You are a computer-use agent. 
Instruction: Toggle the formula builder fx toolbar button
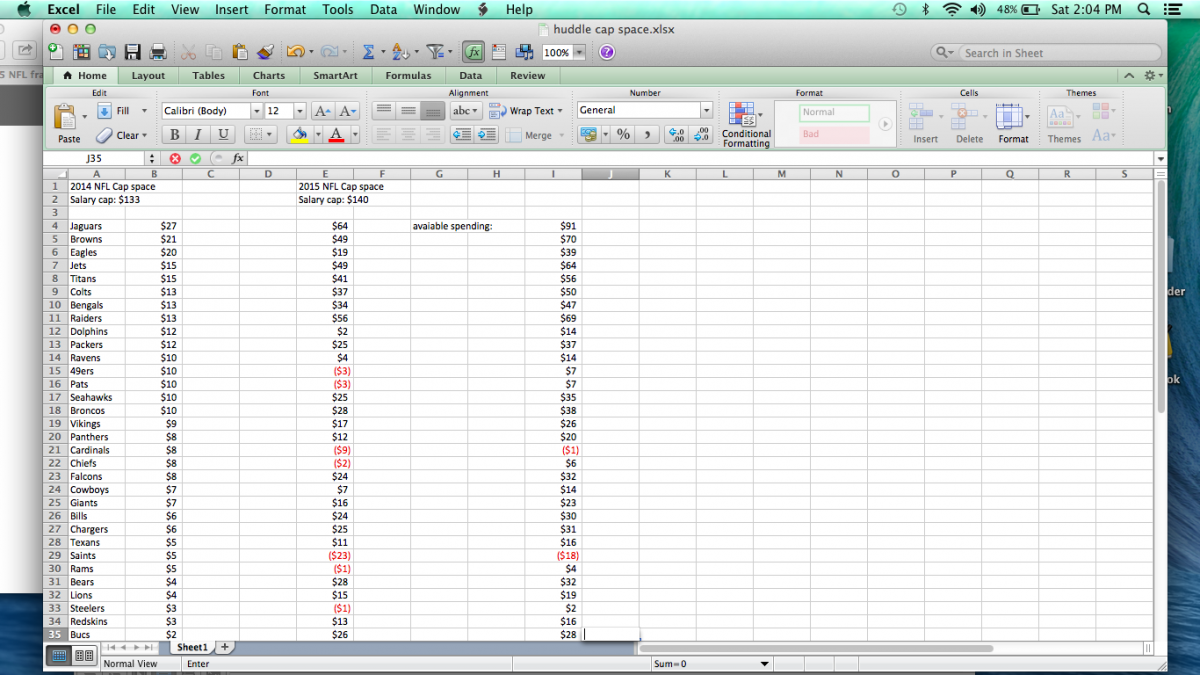point(474,52)
